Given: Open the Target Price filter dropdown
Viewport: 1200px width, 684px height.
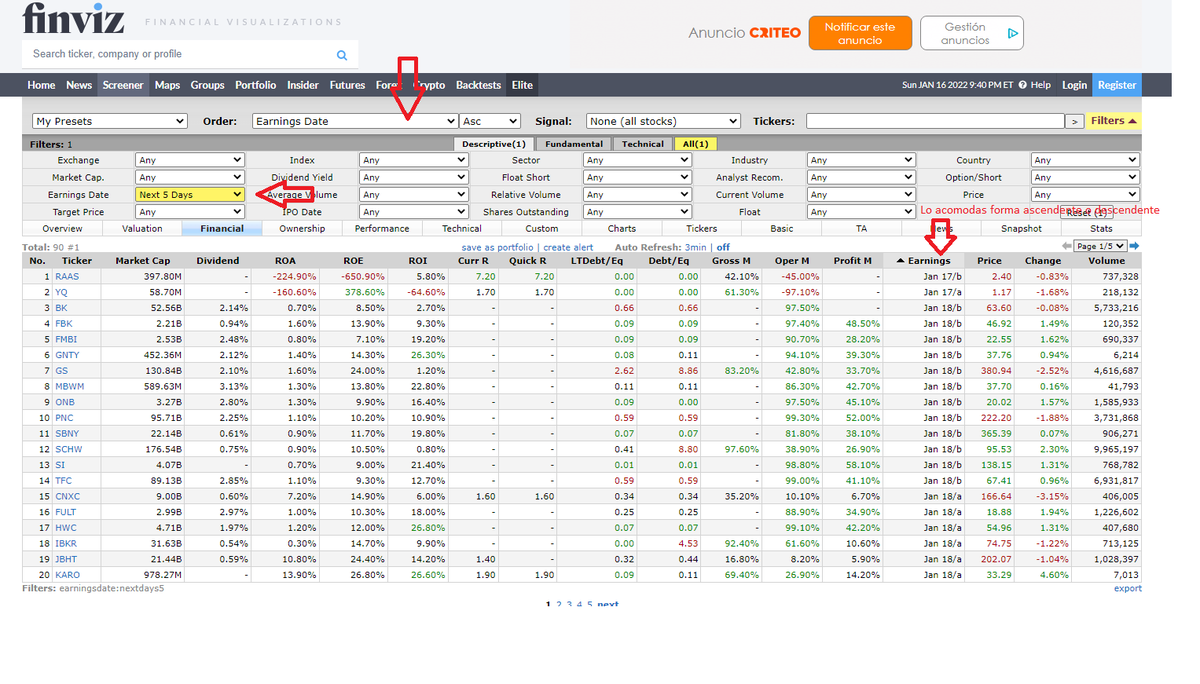Looking at the screenshot, I should tap(189, 212).
